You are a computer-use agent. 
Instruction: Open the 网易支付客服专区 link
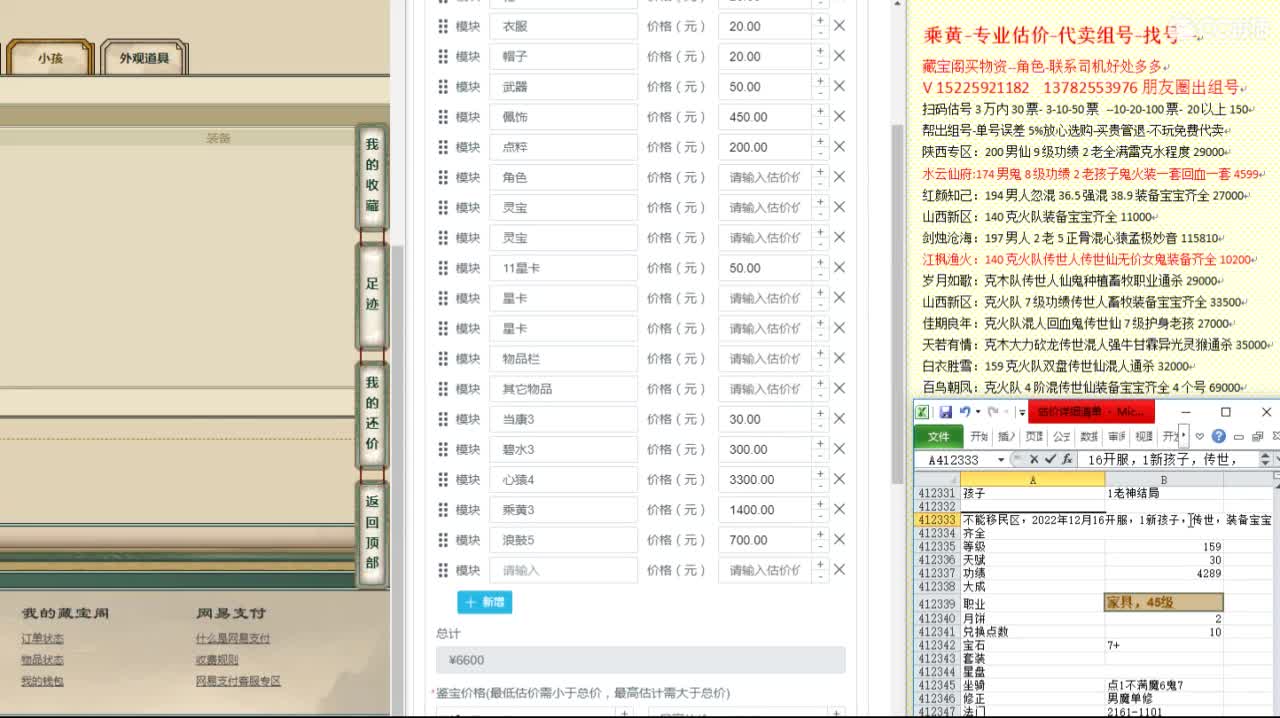tap(238, 681)
